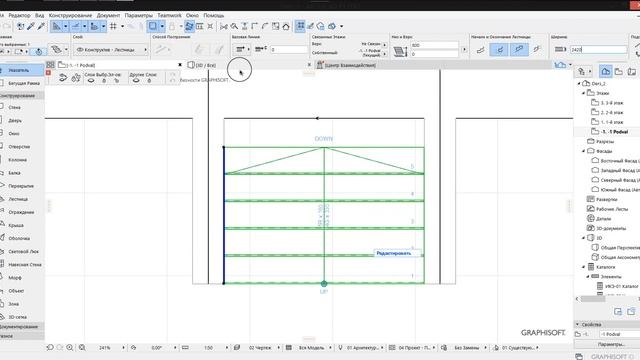Open Общая Перспектива 3D view

click(620, 248)
